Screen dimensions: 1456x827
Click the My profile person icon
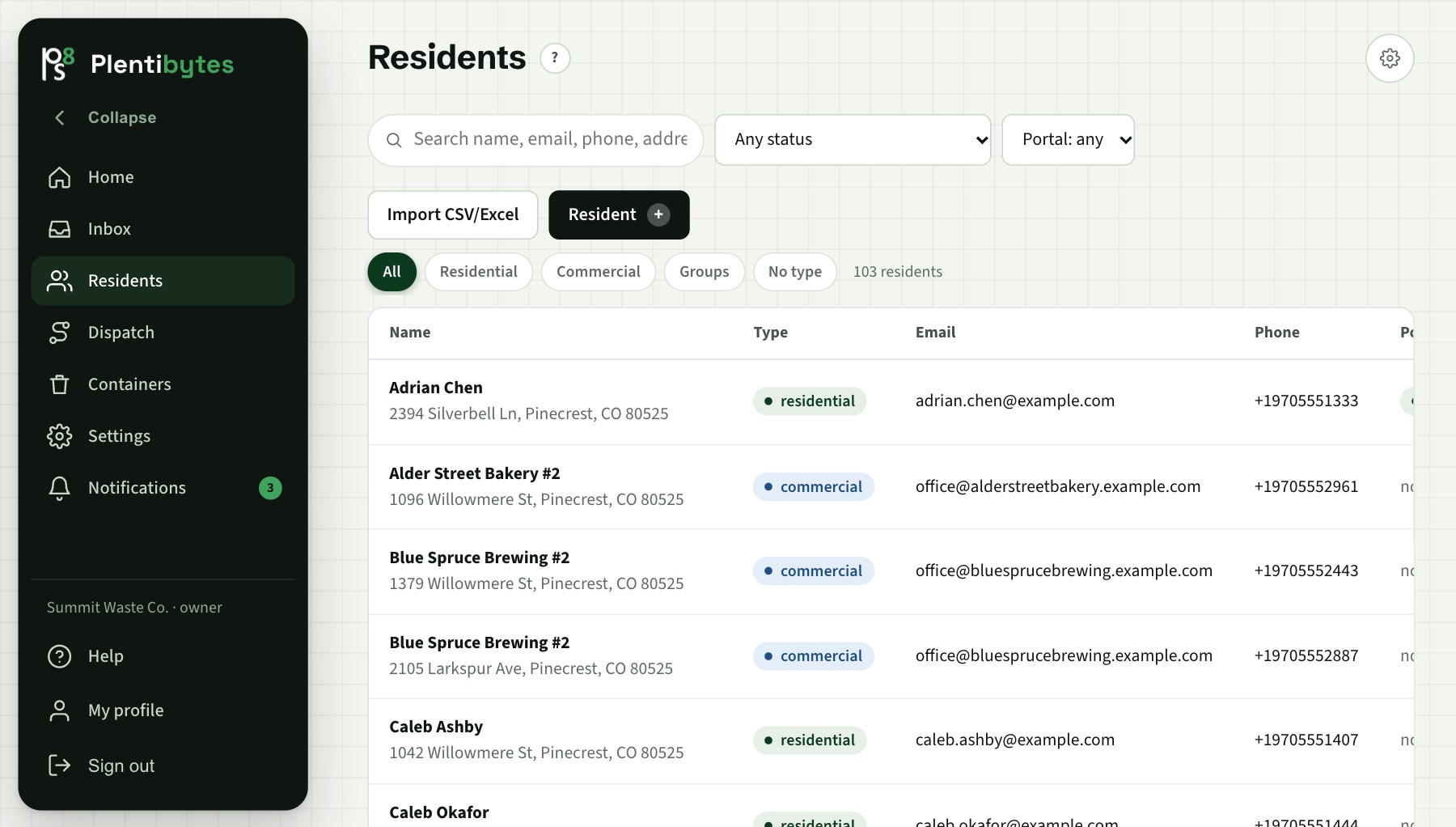[x=59, y=710]
